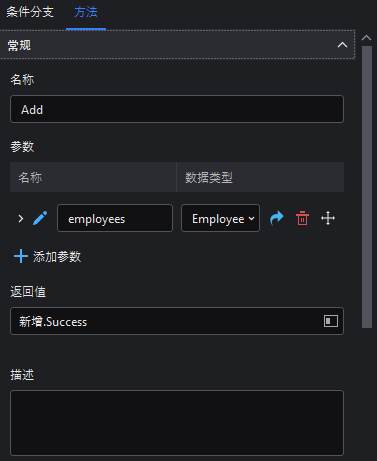This screenshot has height=461, width=377.
Task: Click the 常规 section header
Action: [177, 45]
